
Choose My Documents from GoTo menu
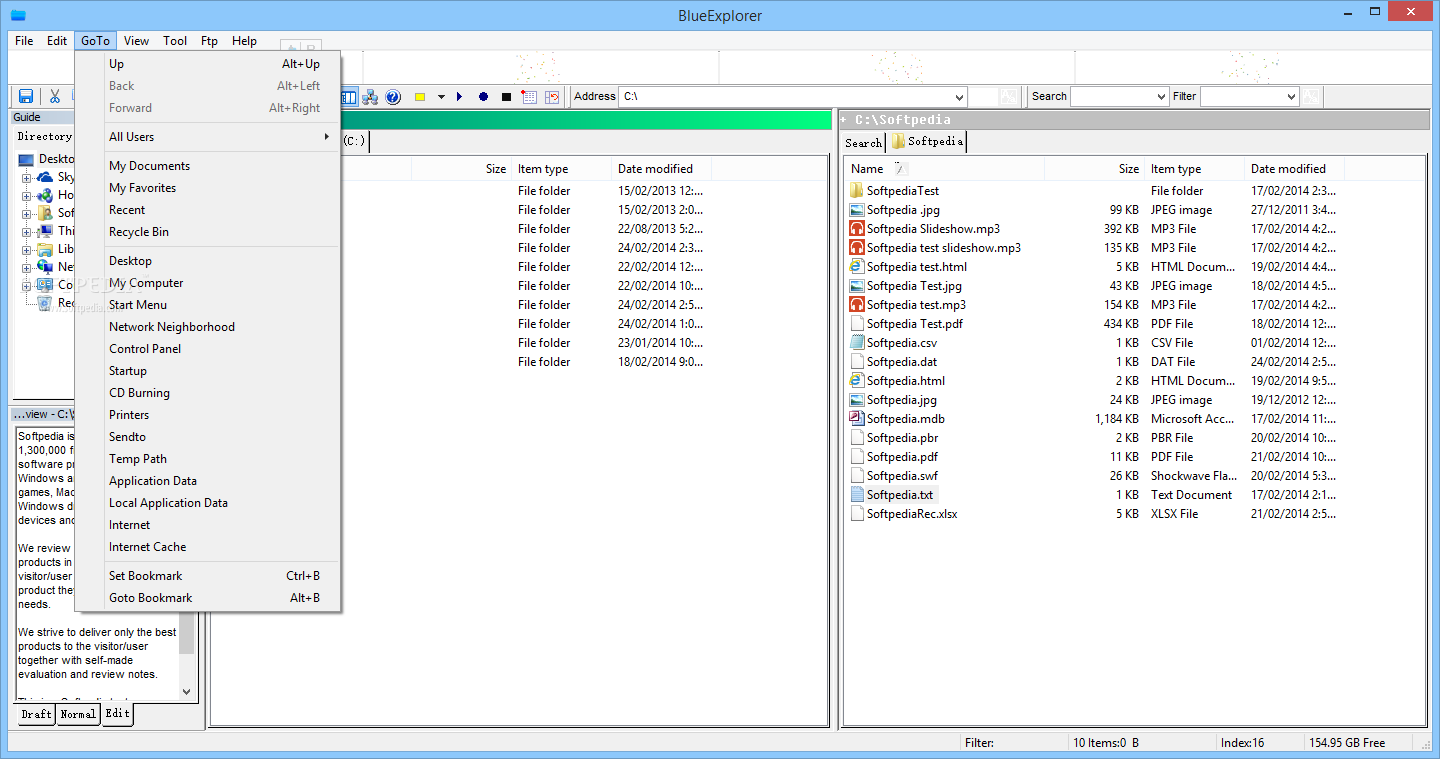tap(208, 166)
